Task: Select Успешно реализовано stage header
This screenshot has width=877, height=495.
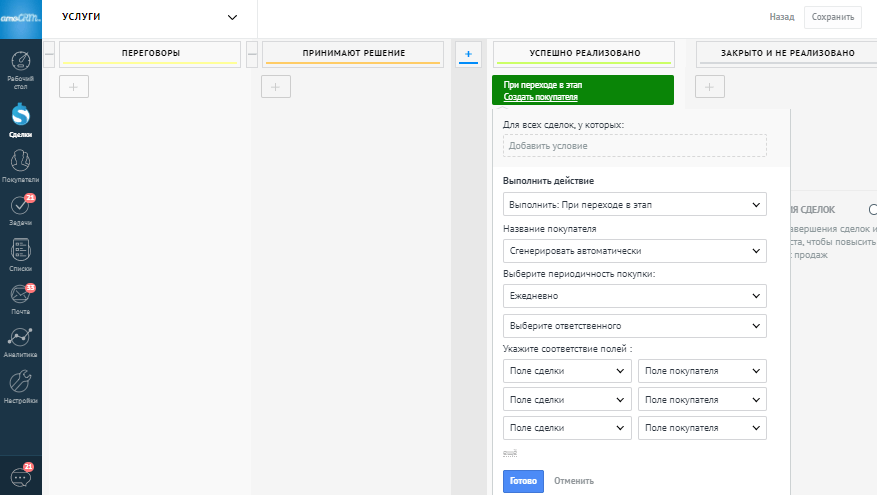Action: [x=584, y=54]
